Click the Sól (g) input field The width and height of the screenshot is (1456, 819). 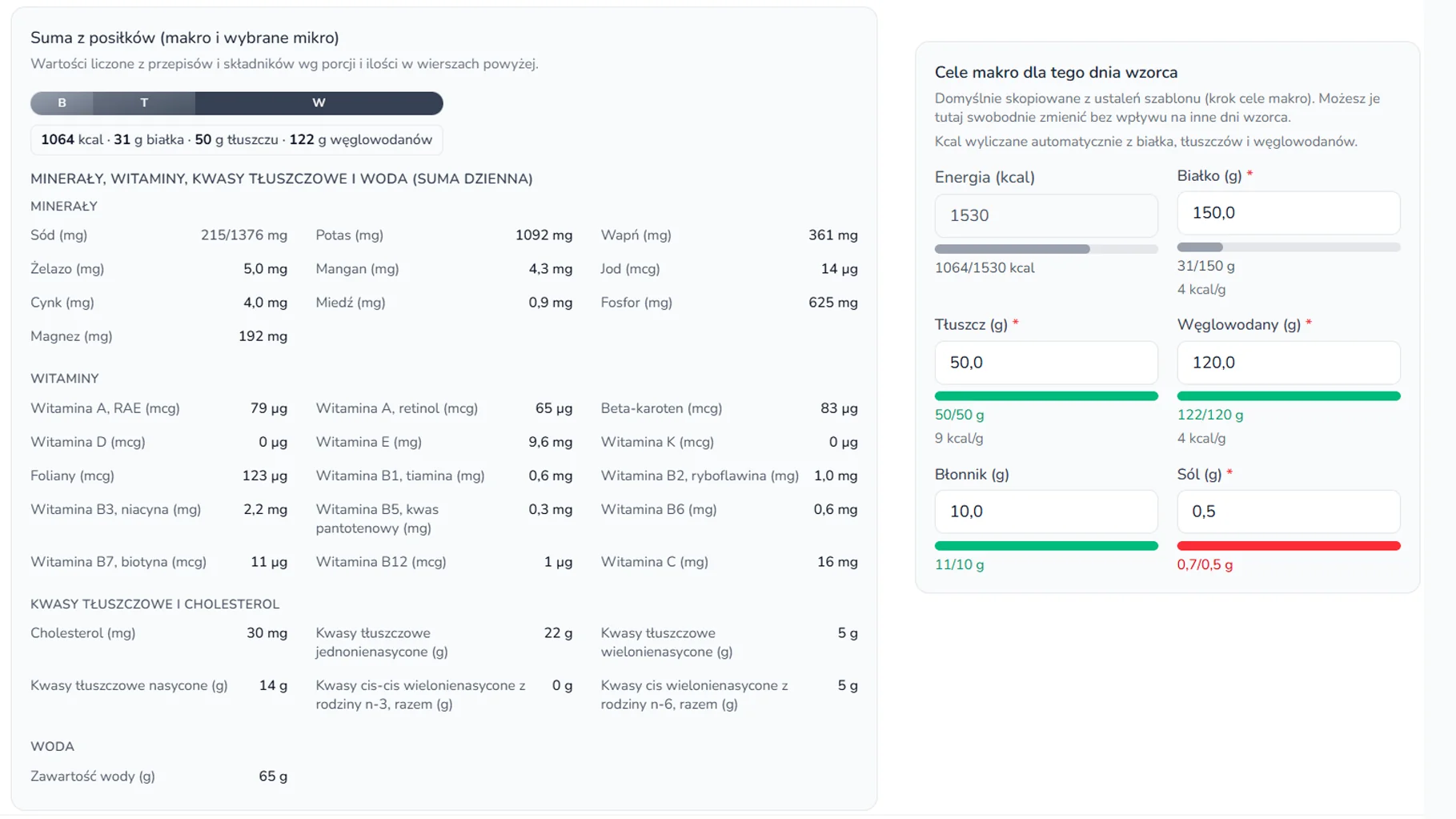[1288, 512]
